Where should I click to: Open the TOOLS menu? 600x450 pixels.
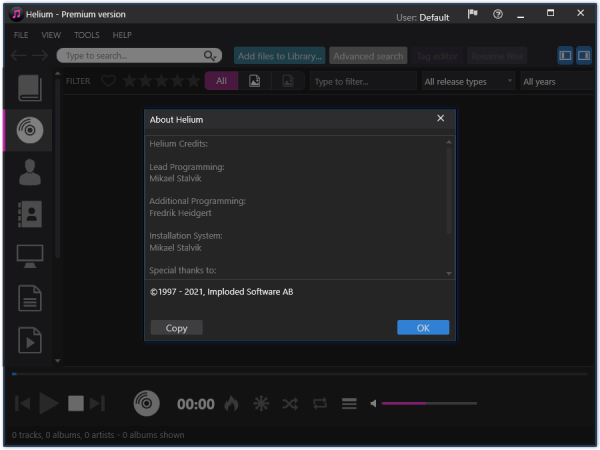tap(86, 35)
